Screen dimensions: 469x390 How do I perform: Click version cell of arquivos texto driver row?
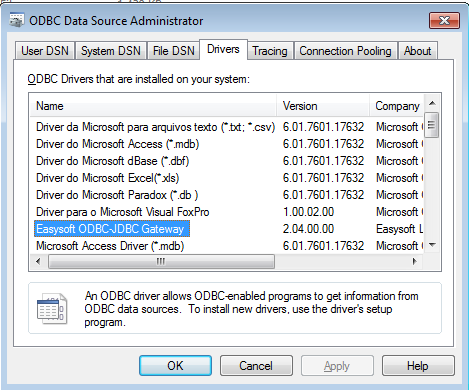click(x=323, y=127)
